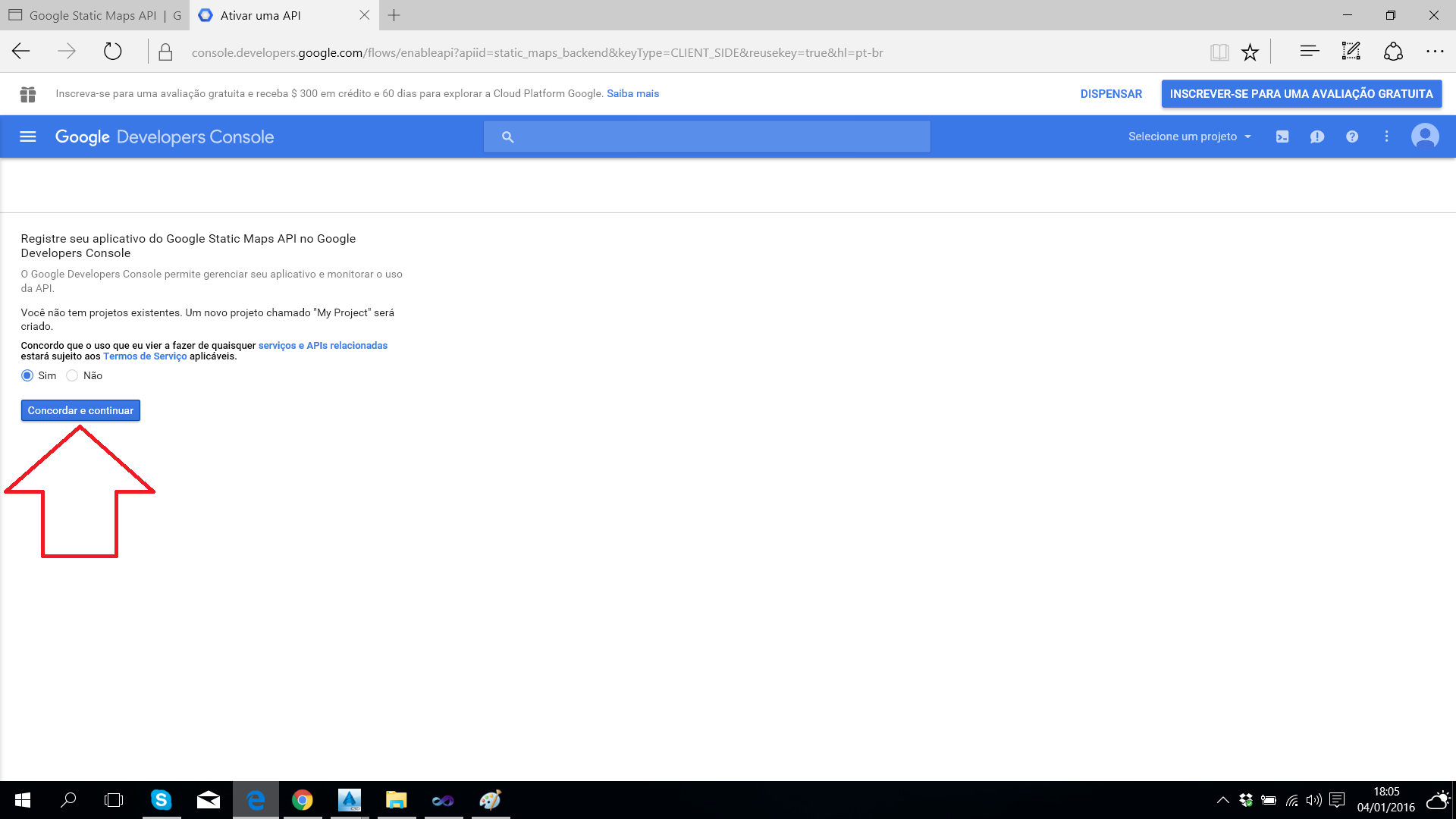Open battery status tray icon

click(x=1269, y=800)
